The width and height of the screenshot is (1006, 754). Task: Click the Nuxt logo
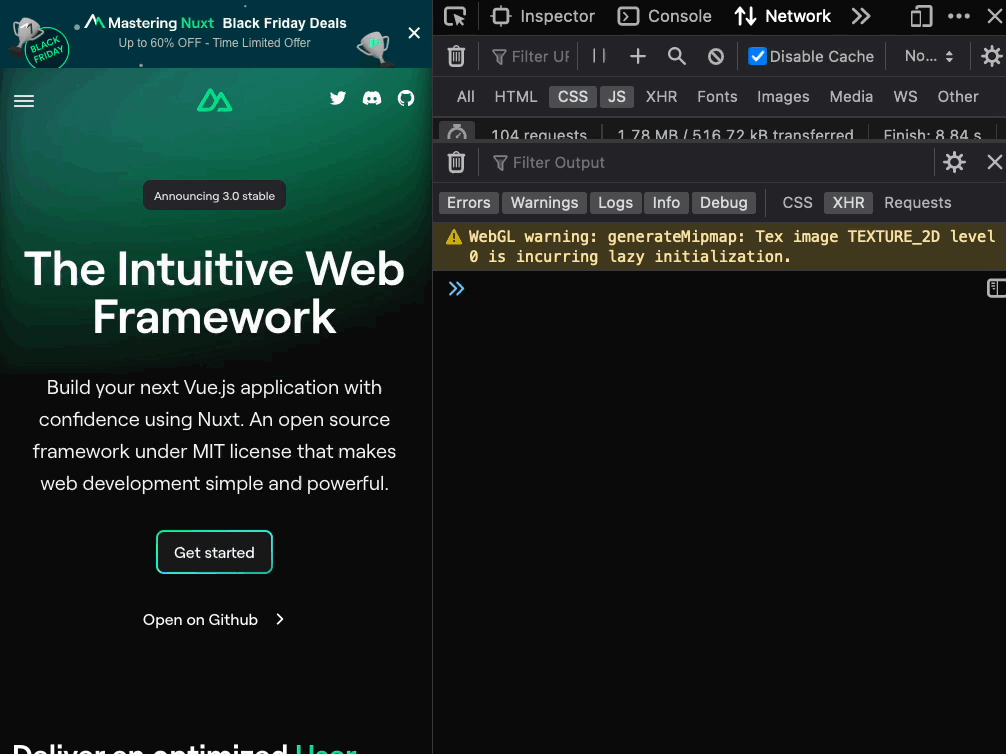[214, 101]
